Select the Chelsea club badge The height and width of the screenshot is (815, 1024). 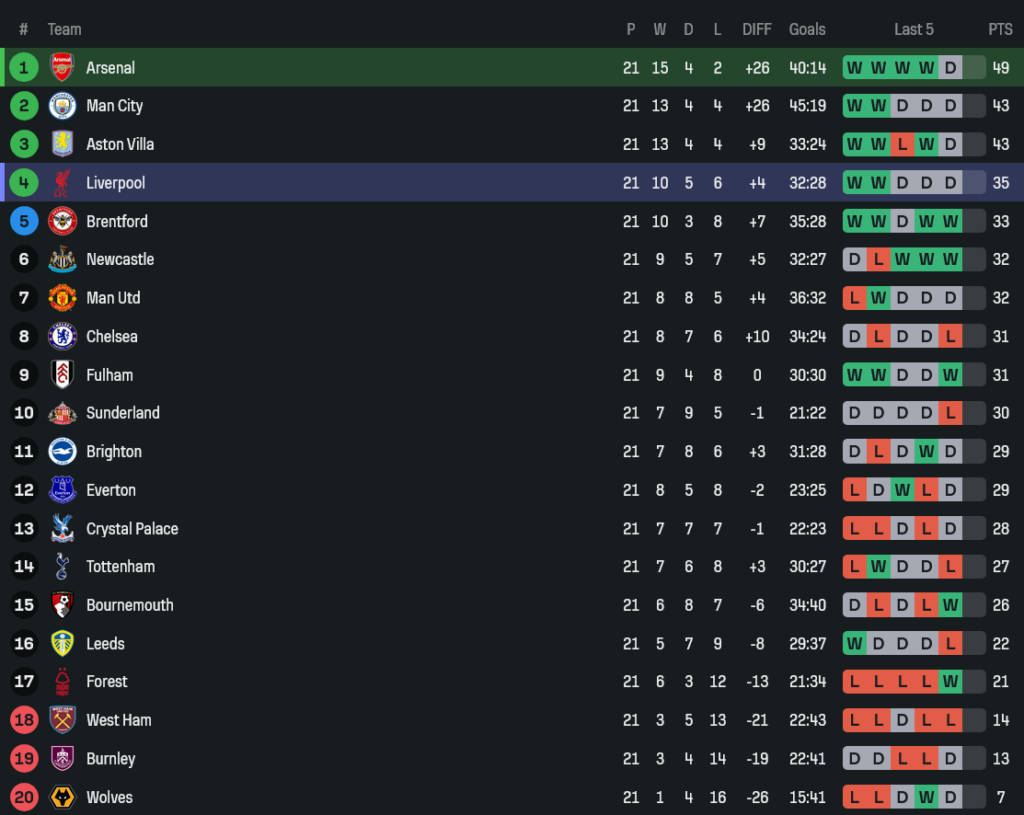62,336
